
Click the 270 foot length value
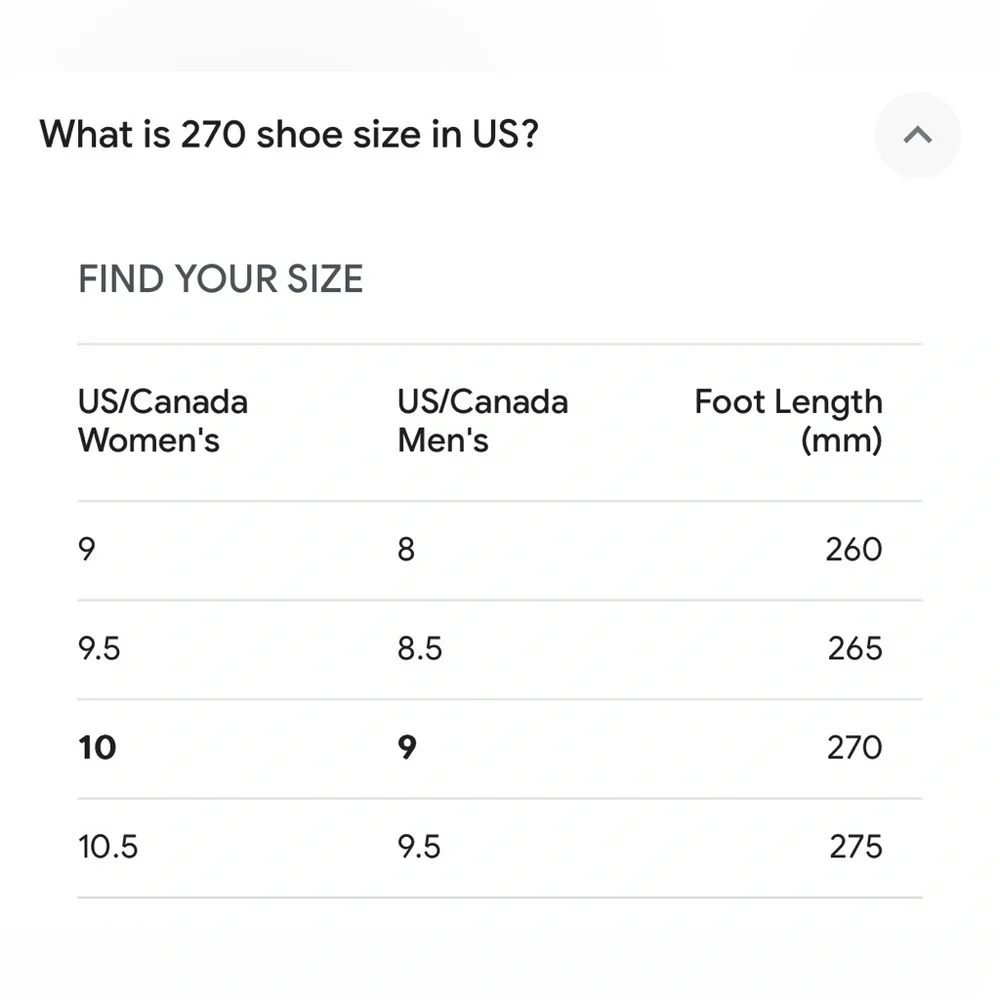[855, 747]
